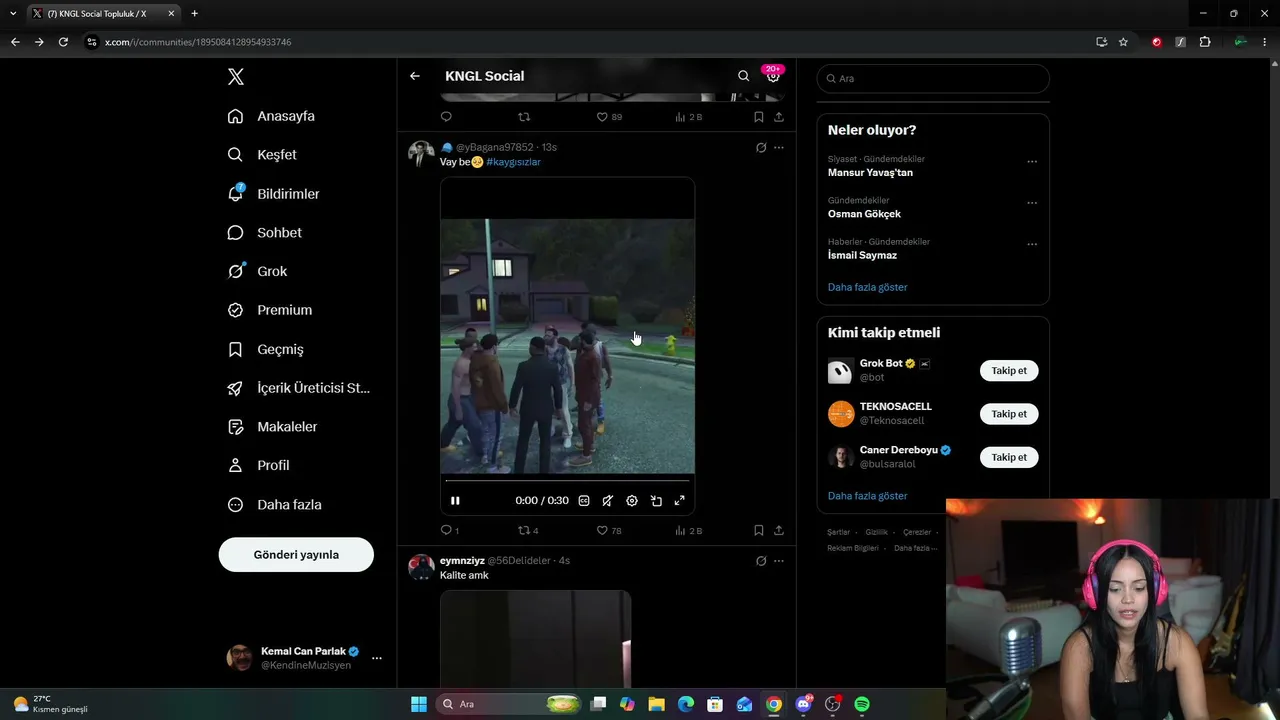The image size is (1280, 720).
Task: Follow Caner Dereboyu
Action: pyautogui.click(x=1009, y=457)
